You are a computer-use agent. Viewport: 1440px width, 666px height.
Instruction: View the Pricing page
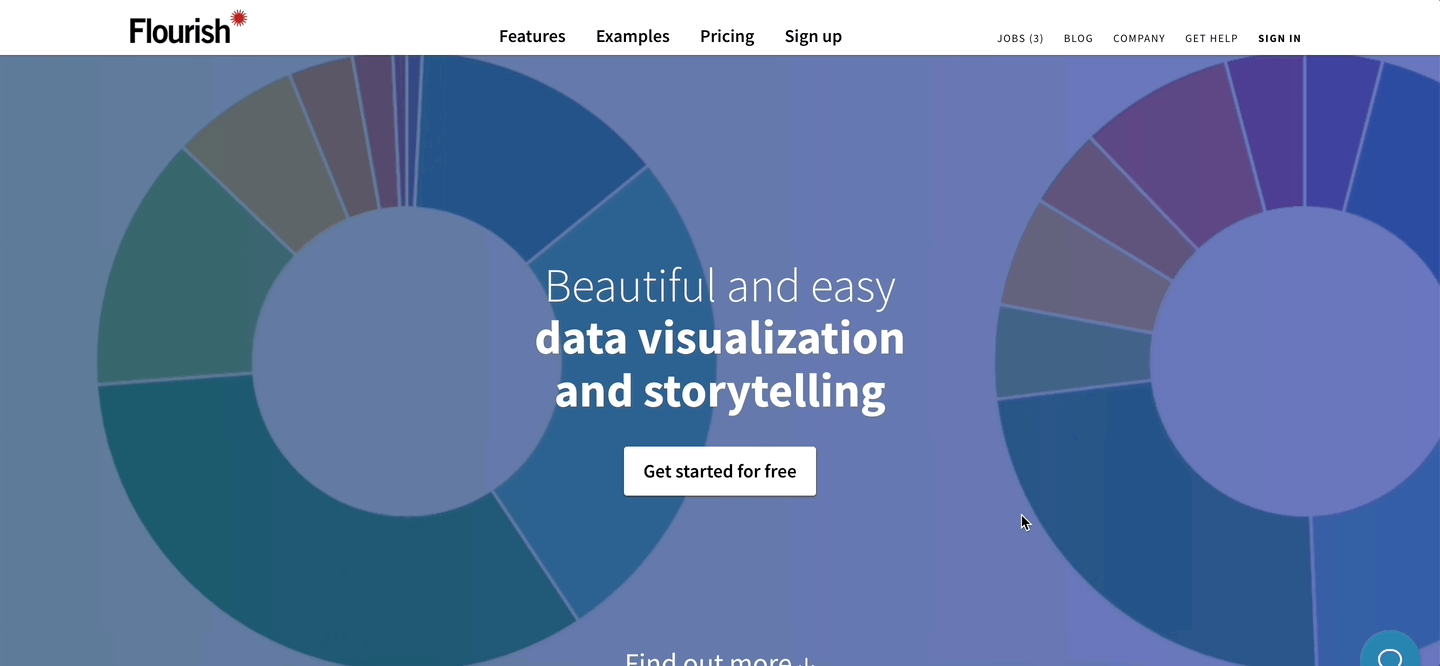pos(727,36)
